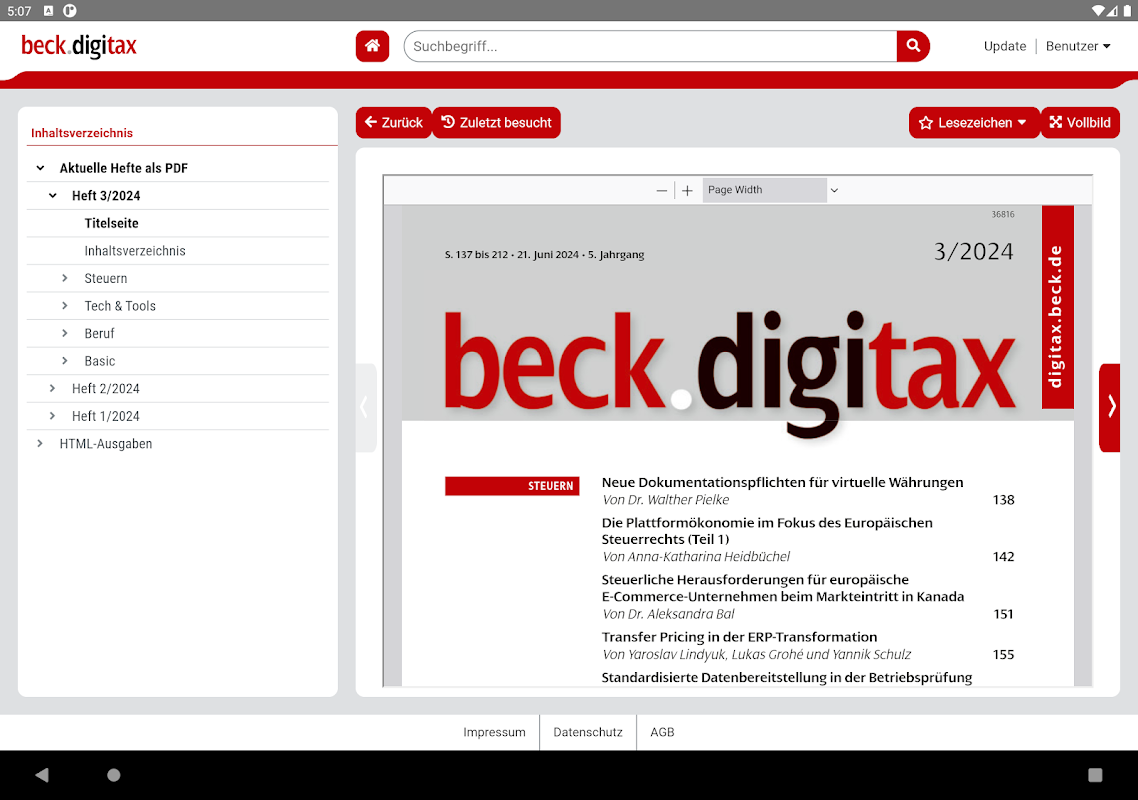This screenshot has height=800, width=1138.
Task: Go back with the Zurück button
Action: click(x=393, y=123)
